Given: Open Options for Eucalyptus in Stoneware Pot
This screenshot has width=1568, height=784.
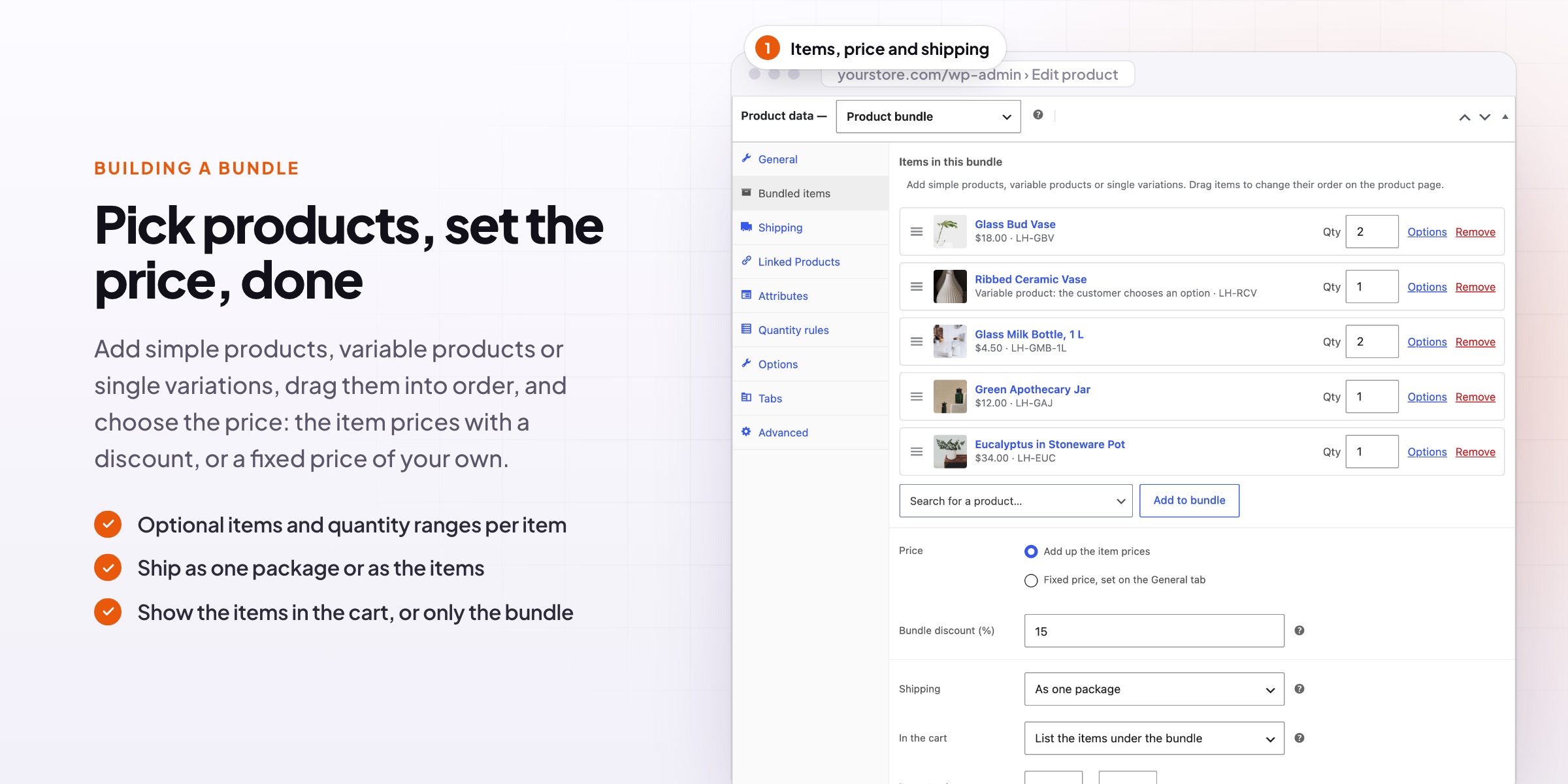Looking at the screenshot, I should [x=1427, y=452].
